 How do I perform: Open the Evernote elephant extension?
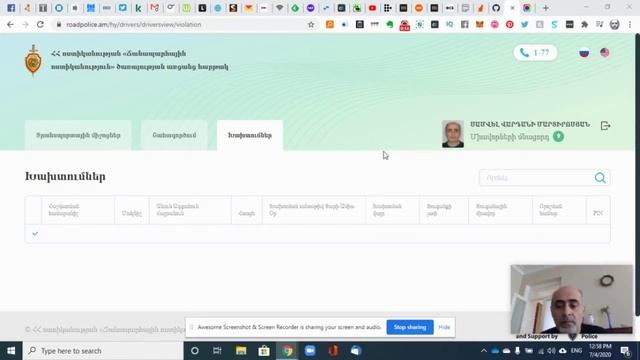[x=390, y=24]
